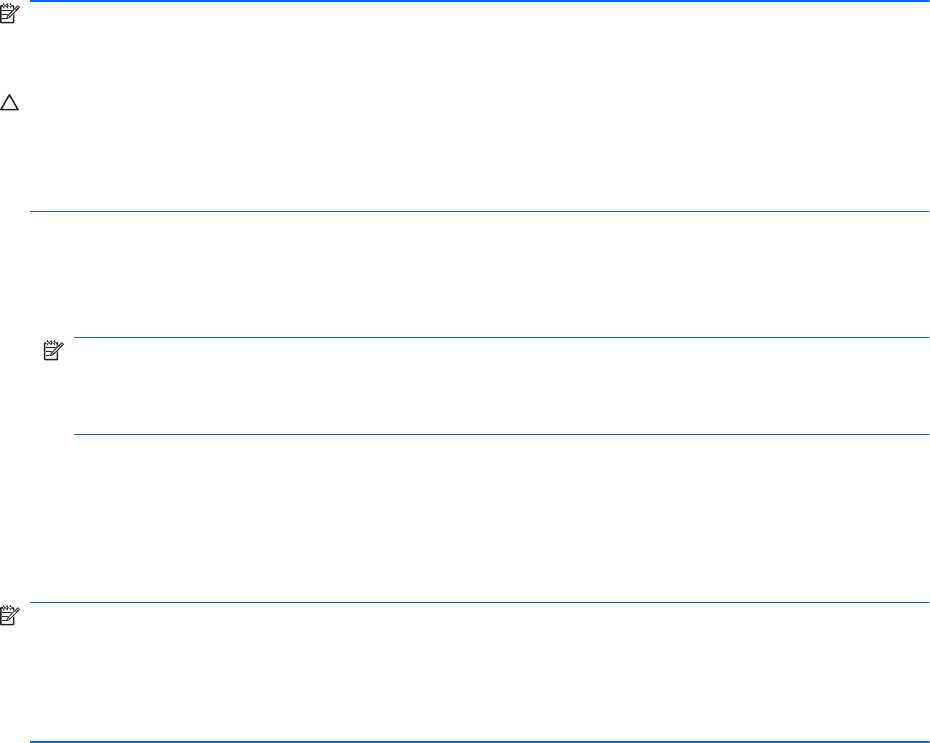Click notepad lines of indented note icon
Screen dimensions: 930x743
[49, 352]
